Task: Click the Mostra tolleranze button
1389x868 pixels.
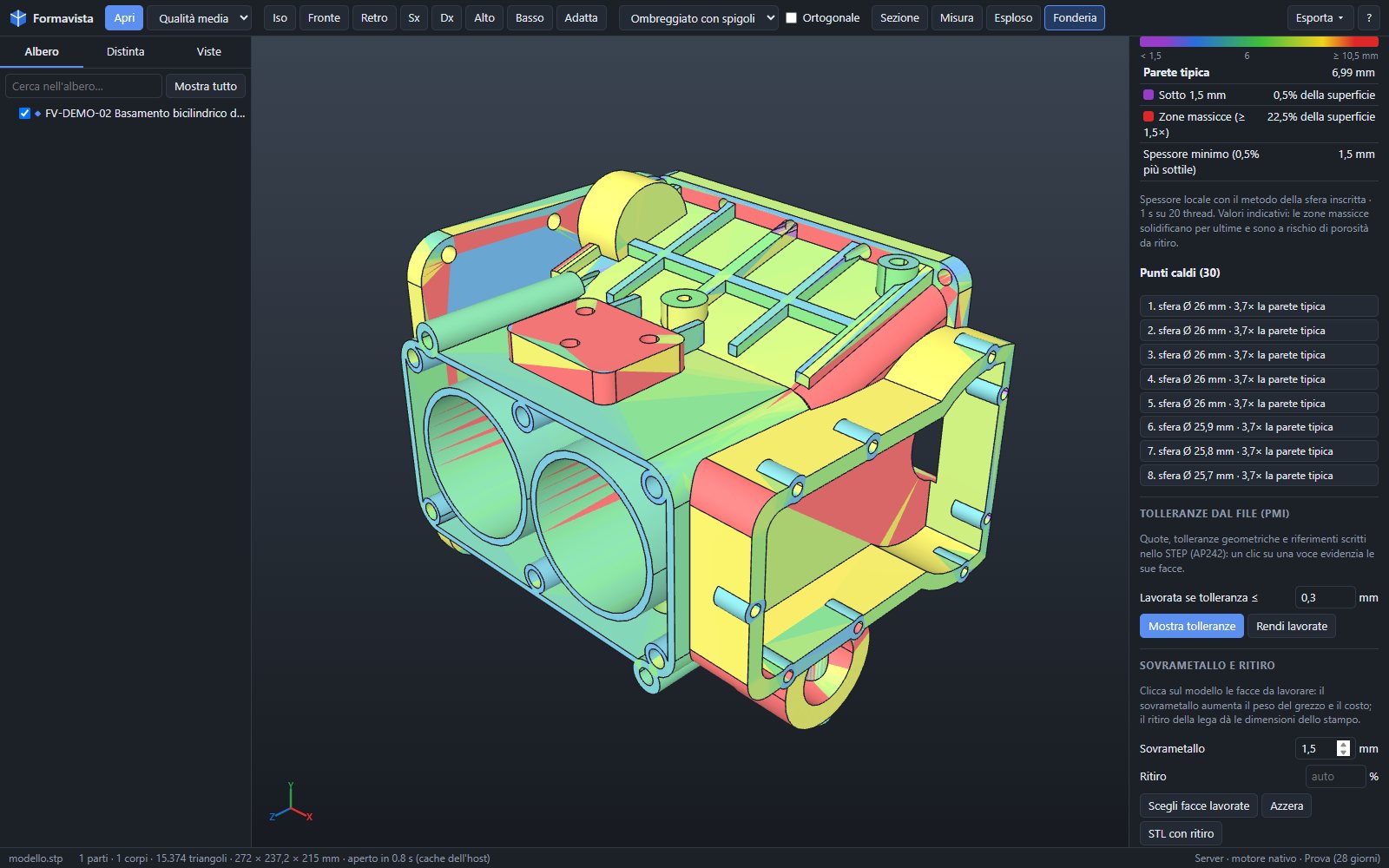Action: tap(1192, 627)
